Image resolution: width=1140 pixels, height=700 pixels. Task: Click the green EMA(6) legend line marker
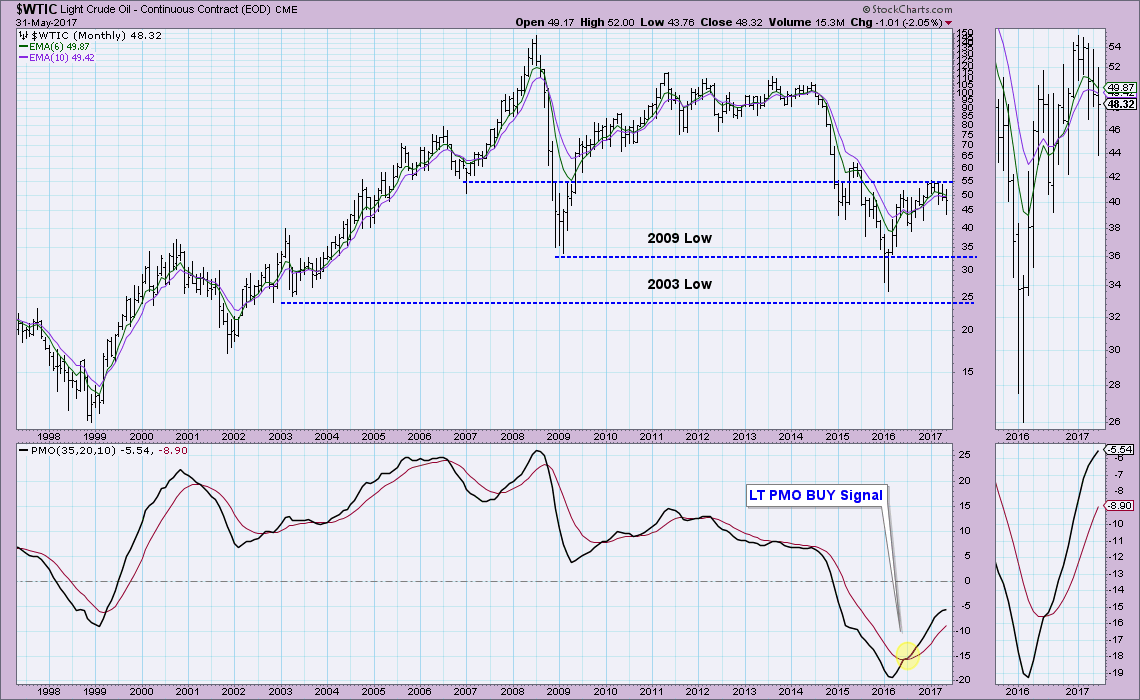point(23,47)
